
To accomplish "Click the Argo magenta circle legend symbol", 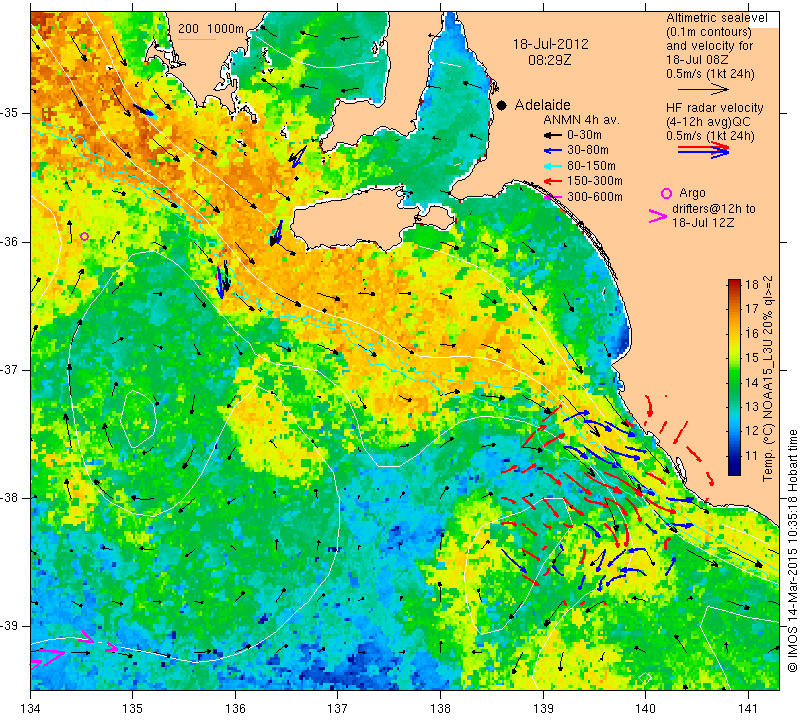I will click(x=666, y=193).
